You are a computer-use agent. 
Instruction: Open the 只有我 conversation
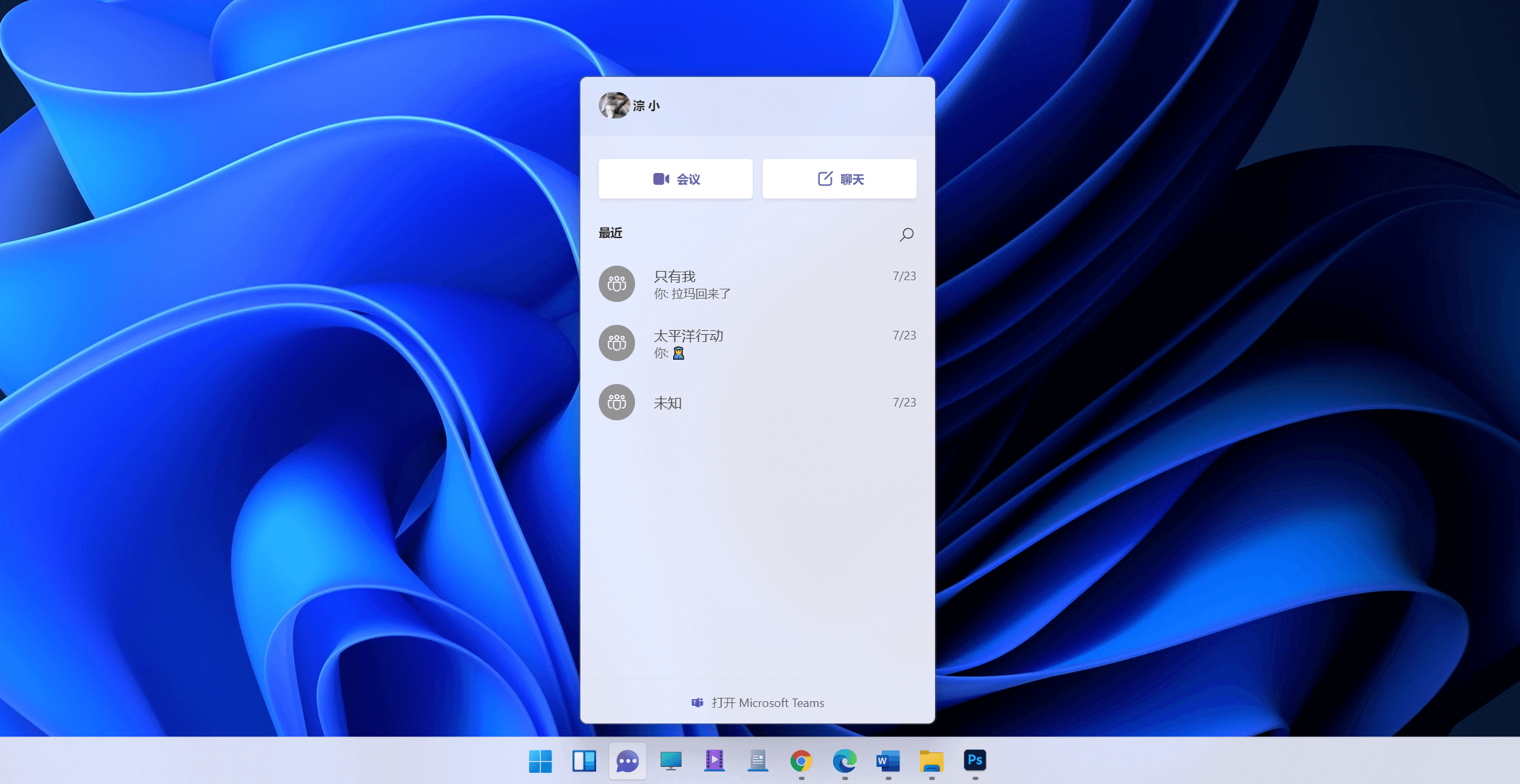757,284
